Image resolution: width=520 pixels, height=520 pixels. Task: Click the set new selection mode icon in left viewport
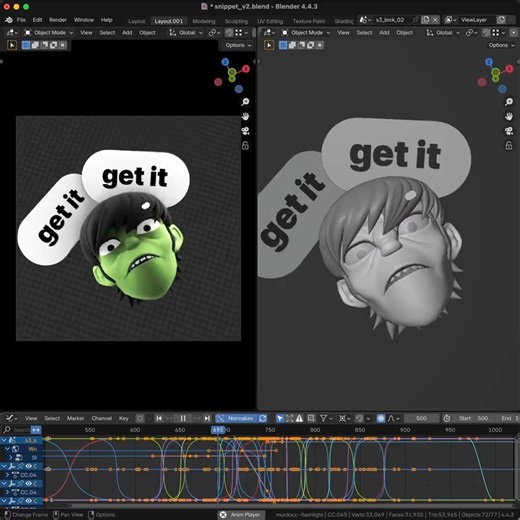point(26,45)
